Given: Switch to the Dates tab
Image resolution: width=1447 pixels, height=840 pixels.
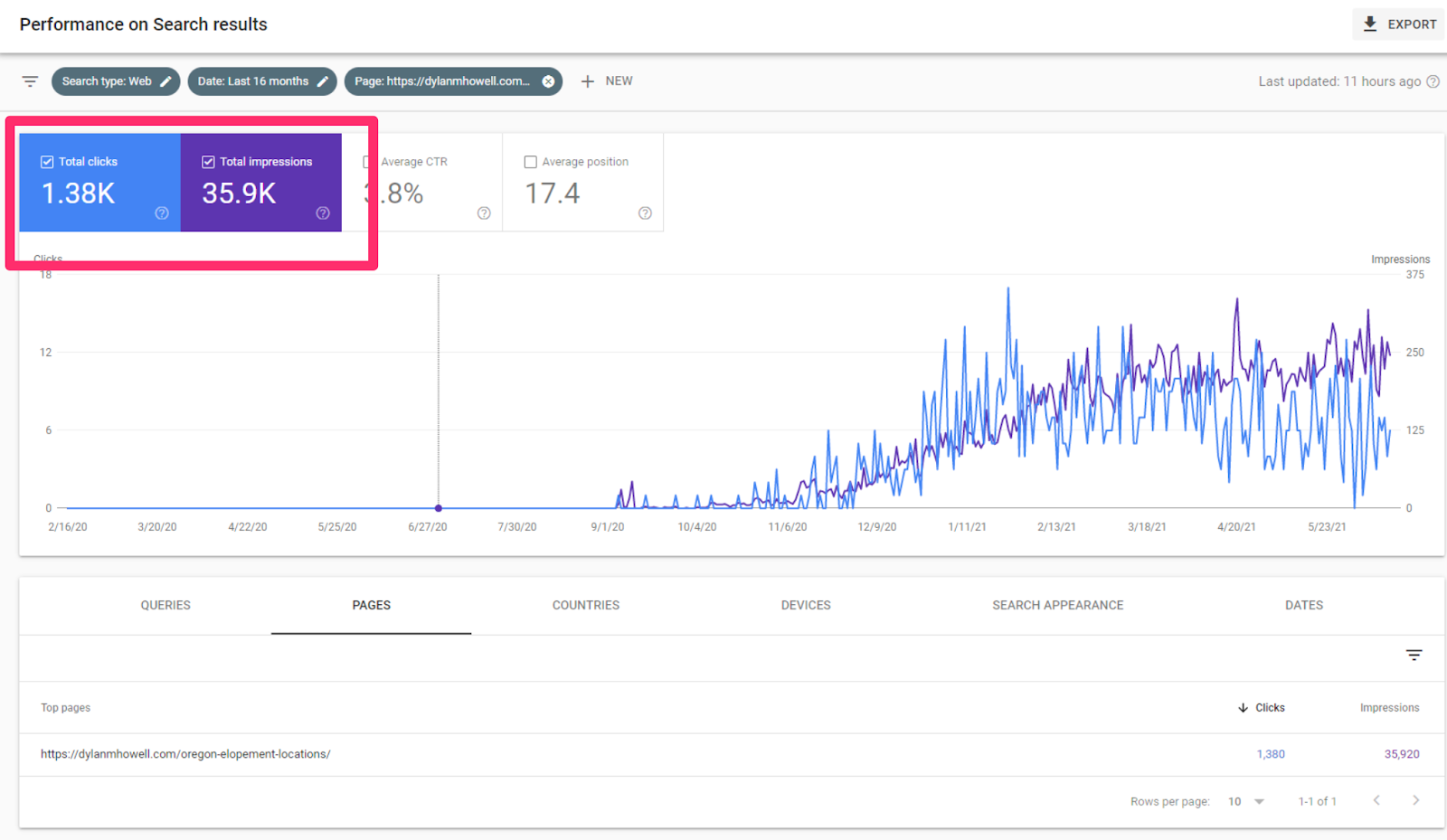Looking at the screenshot, I should [1304, 605].
